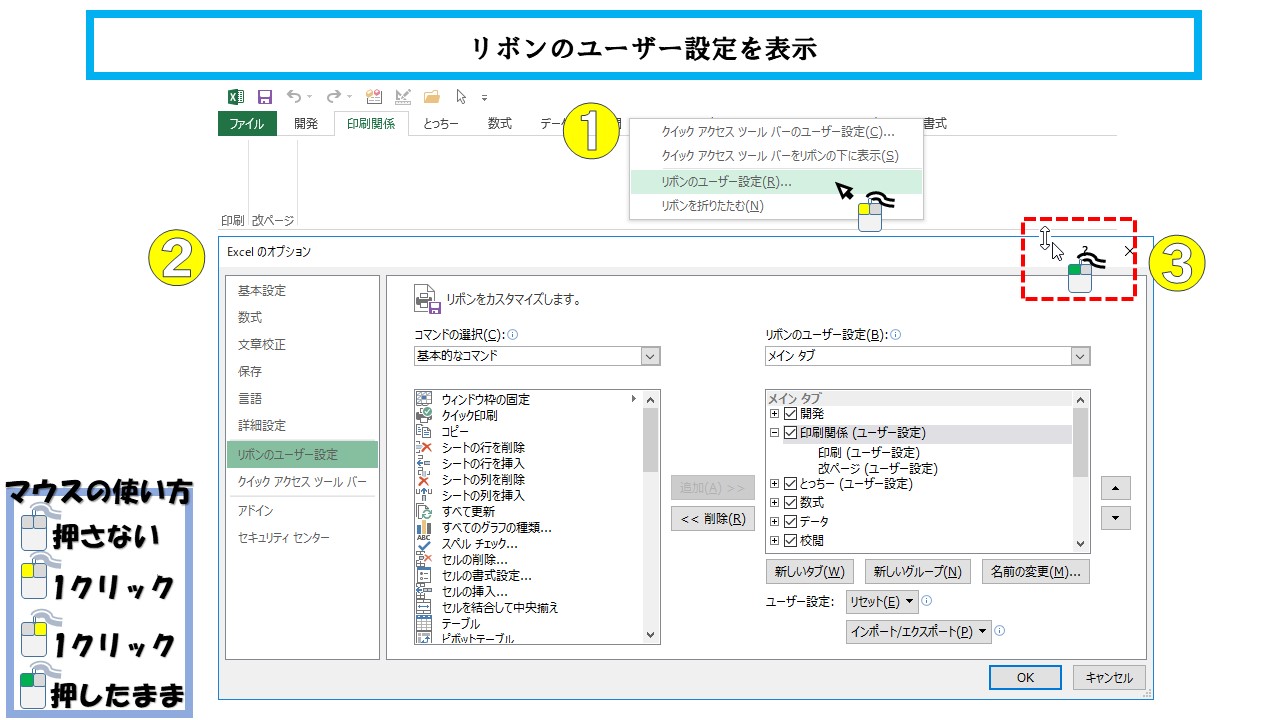
Task: Expand the 開発 tree node
Action: (775, 414)
